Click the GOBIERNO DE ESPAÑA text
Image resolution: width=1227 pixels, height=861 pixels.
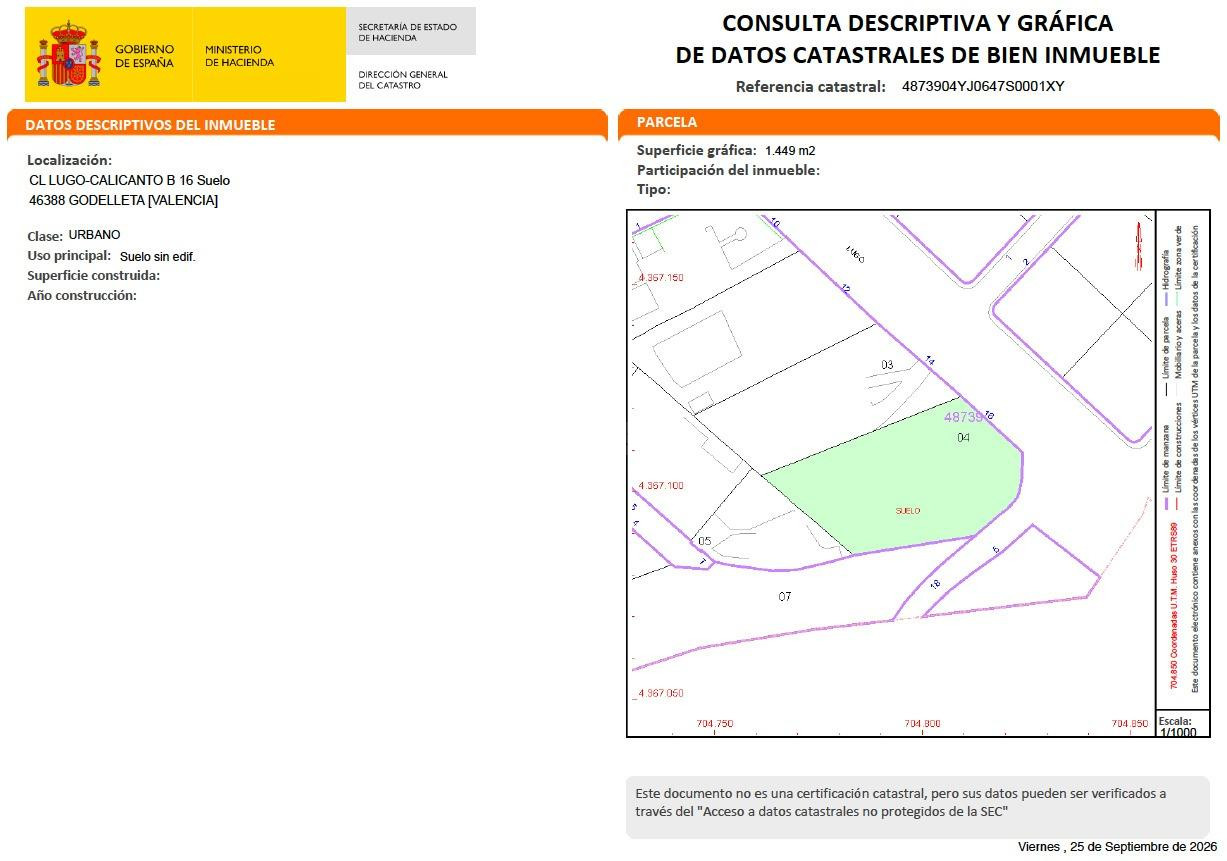(144, 56)
